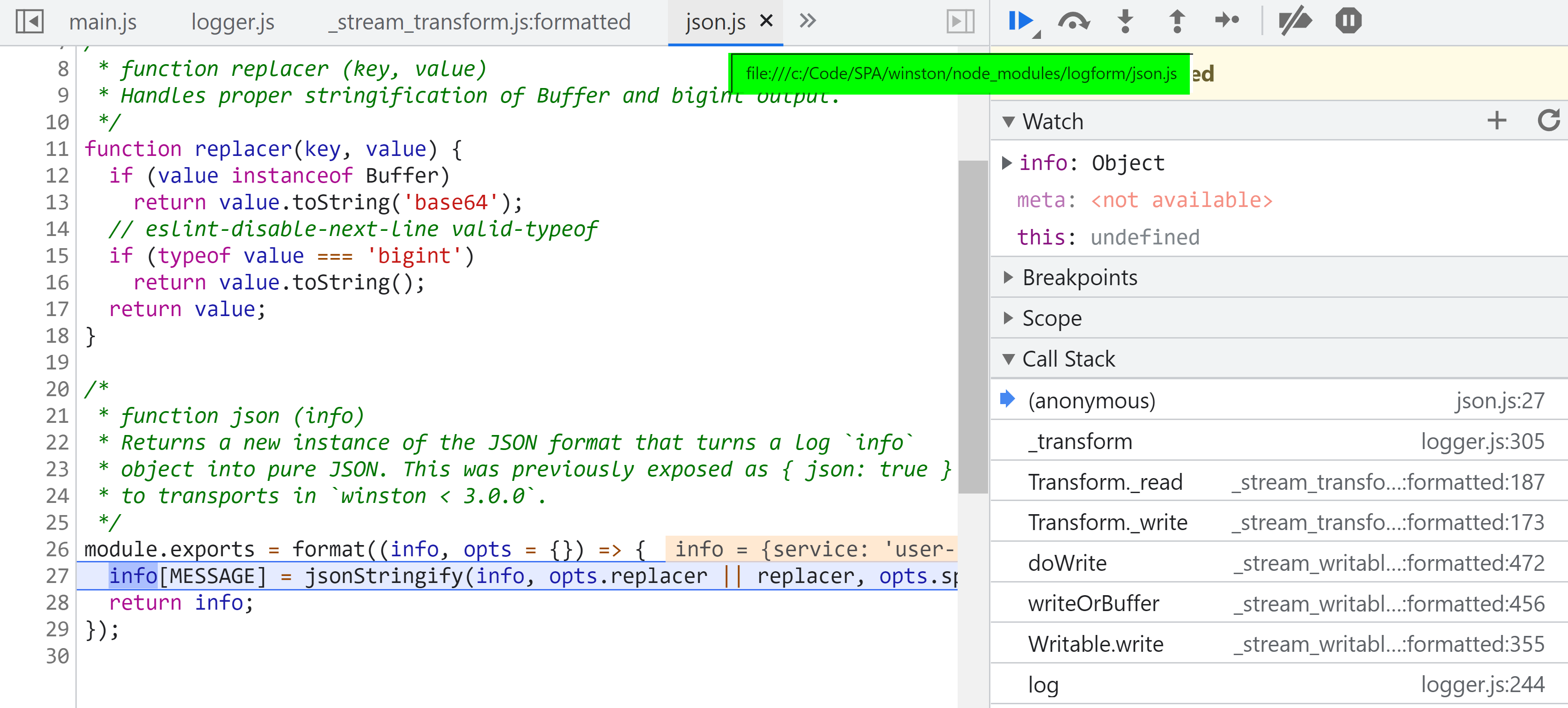Open the main.js tab
The image size is (1568, 708).
tap(102, 22)
